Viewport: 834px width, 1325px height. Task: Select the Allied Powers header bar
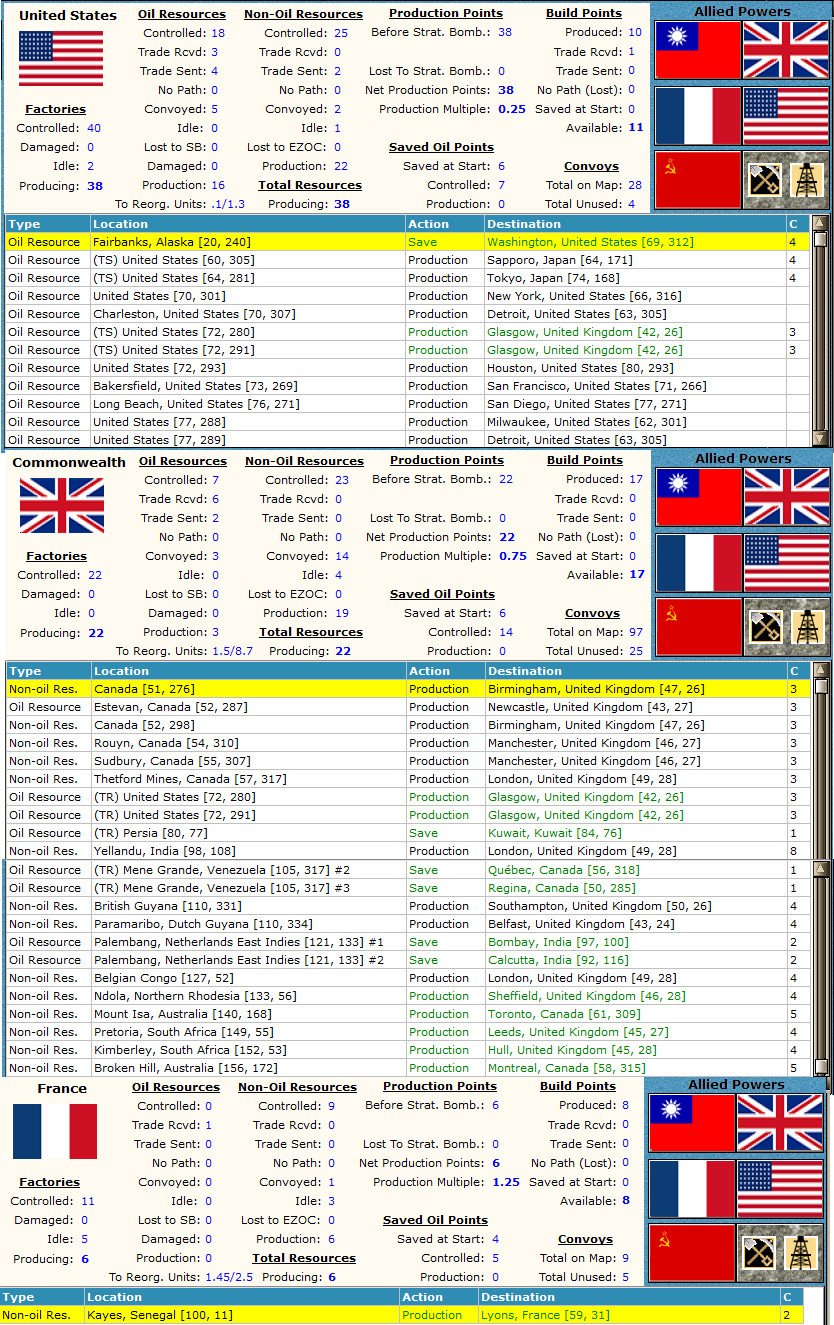point(742,12)
